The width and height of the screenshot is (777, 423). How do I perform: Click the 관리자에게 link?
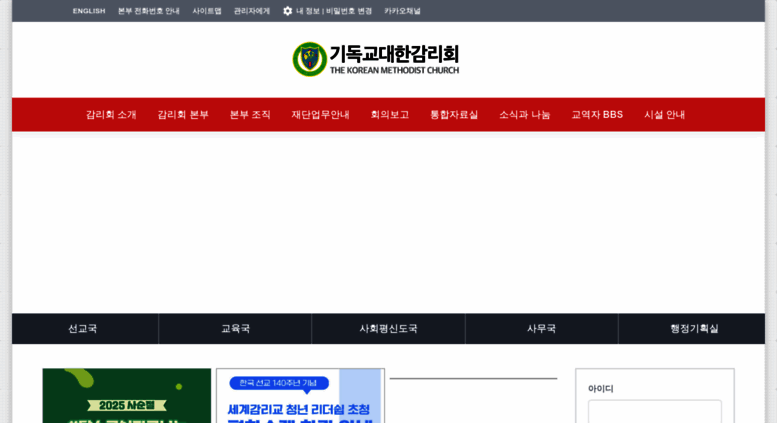pos(252,11)
